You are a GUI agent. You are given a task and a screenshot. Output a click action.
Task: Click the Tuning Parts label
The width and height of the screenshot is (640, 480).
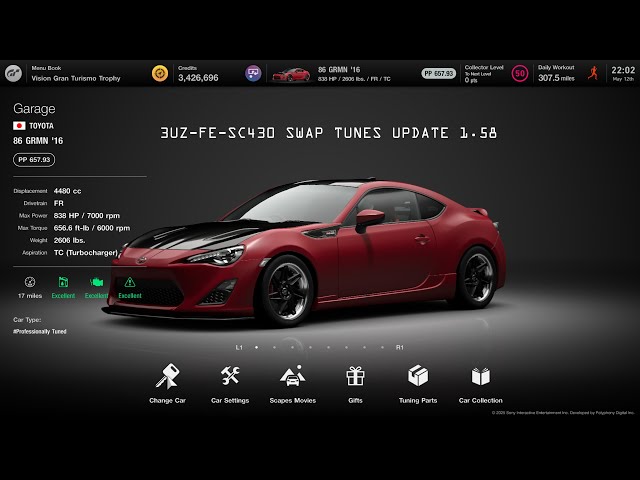click(418, 400)
